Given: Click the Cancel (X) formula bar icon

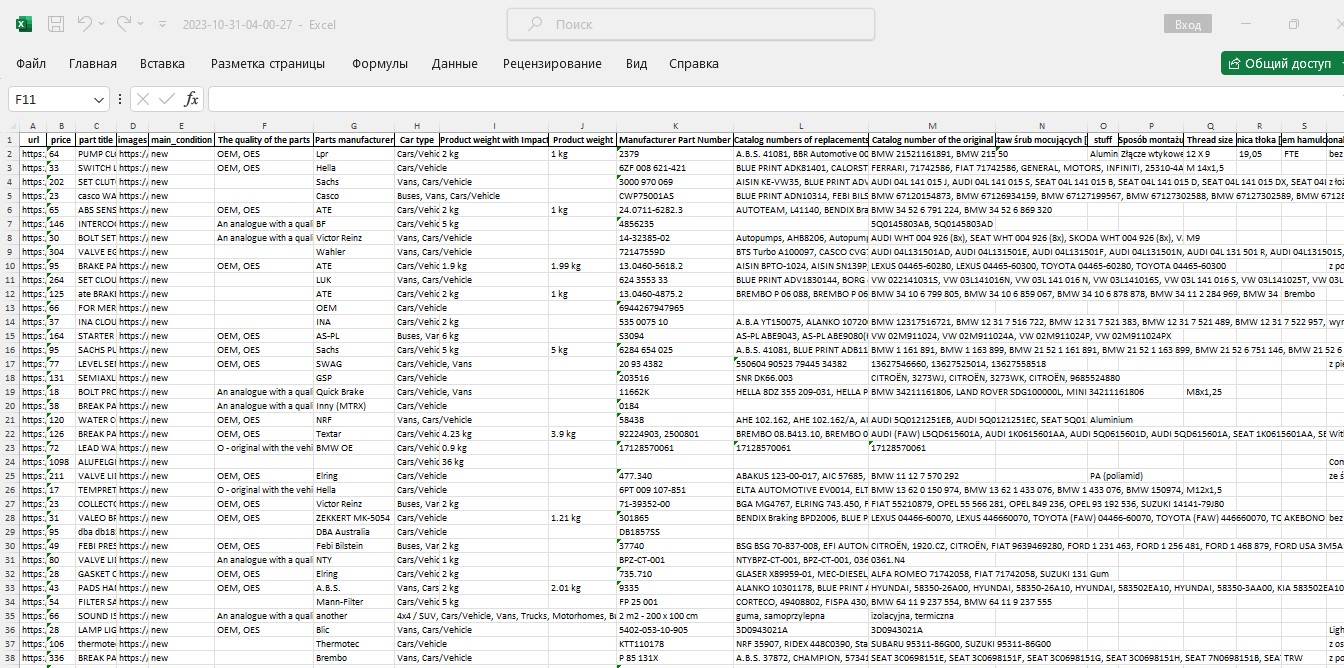Looking at the screenshot, I should pos(142,99).
